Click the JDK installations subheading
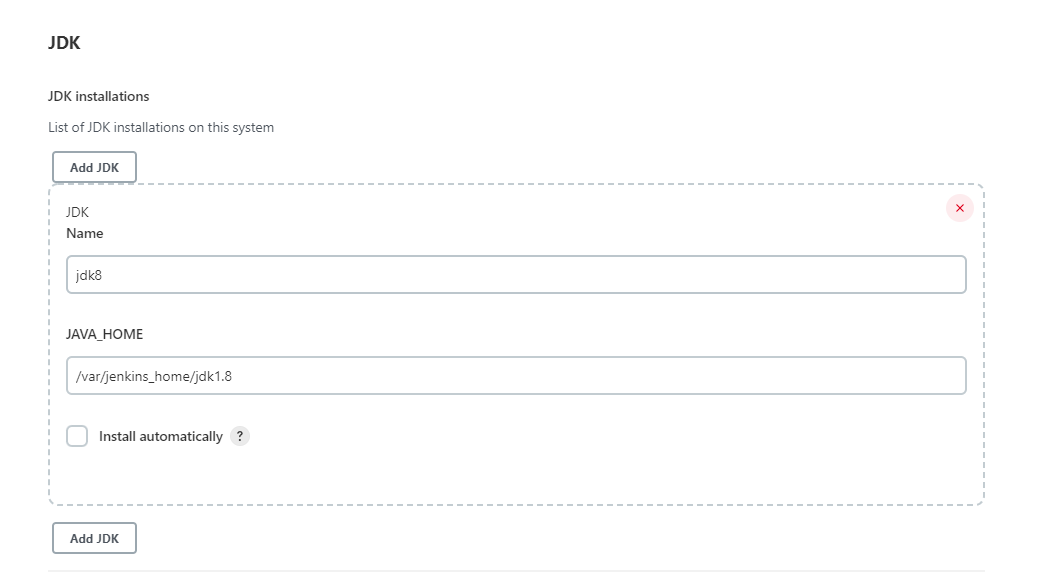Image resolution: width=1061 pixels, height=572 pixels. point(99,96)
